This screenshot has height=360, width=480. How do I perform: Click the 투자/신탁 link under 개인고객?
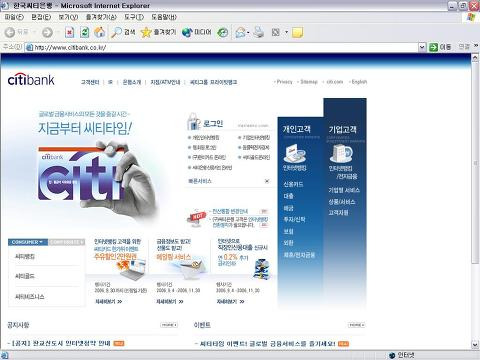(x=294, y=219)
